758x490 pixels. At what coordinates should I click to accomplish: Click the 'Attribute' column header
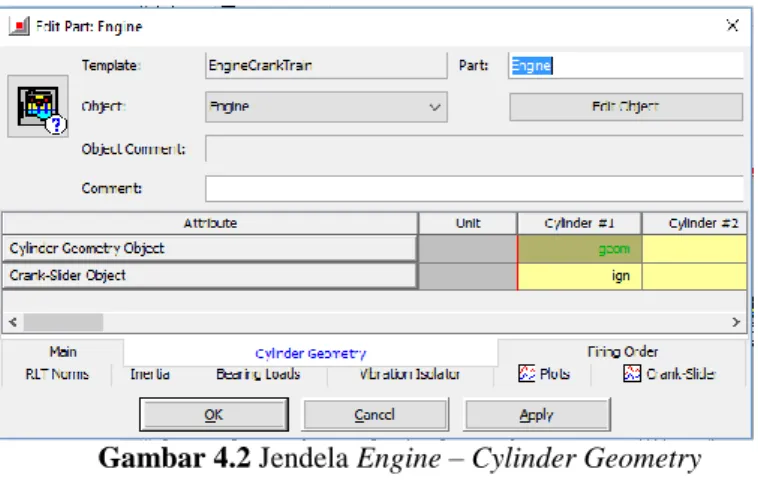(210, 223)
